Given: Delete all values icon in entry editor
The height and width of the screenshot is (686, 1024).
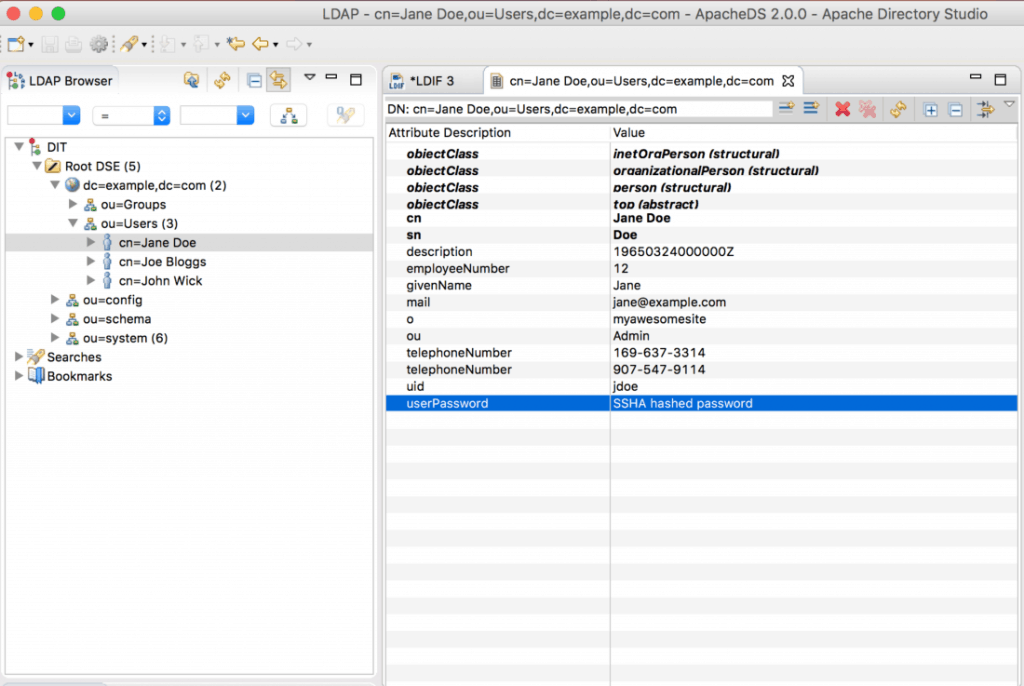Looking at the screenshot, I should (867, 109).
